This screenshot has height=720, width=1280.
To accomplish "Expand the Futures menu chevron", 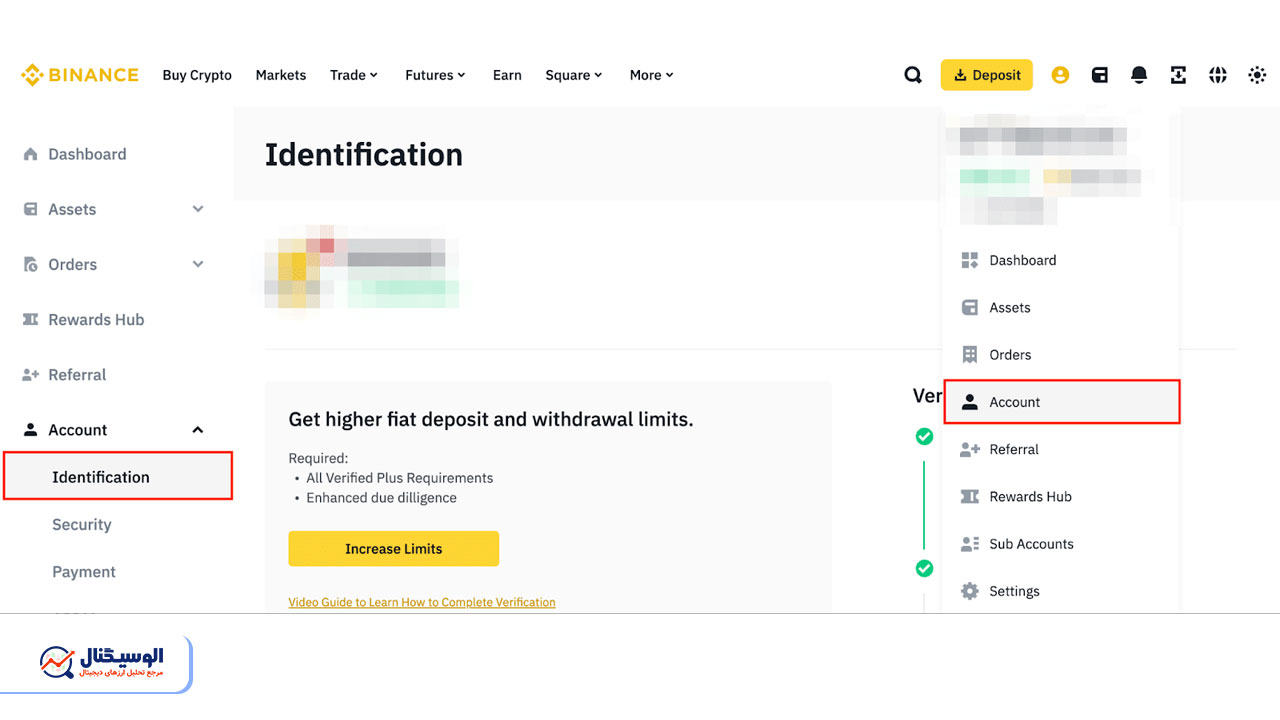I will click(x=461, y=75).
